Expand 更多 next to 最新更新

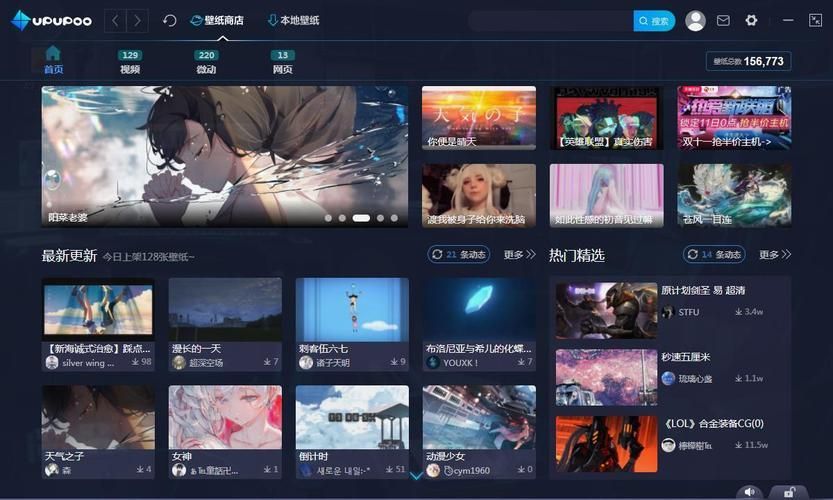pyautogui.click(x=520, y=255)
